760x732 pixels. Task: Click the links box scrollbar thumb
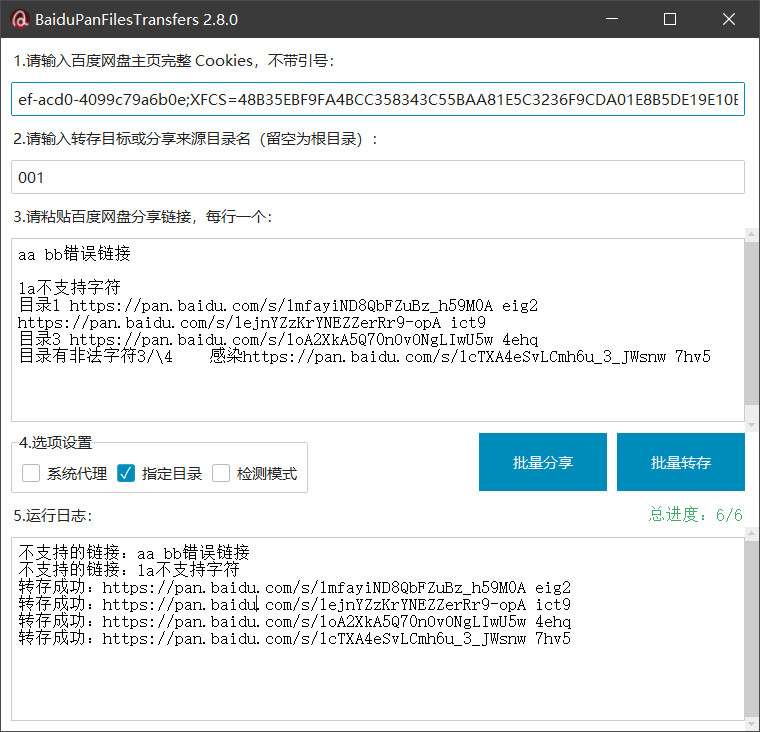pyautogui.click(x=752, y=322)
